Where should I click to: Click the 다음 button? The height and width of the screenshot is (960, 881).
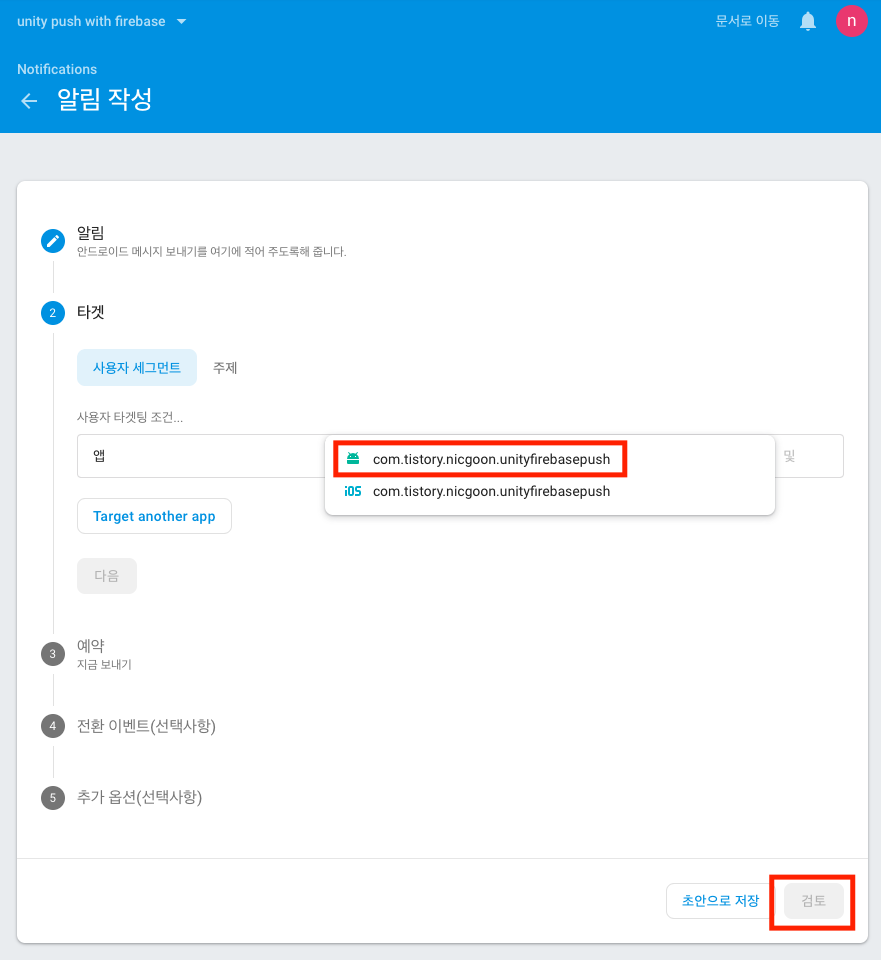107,576
